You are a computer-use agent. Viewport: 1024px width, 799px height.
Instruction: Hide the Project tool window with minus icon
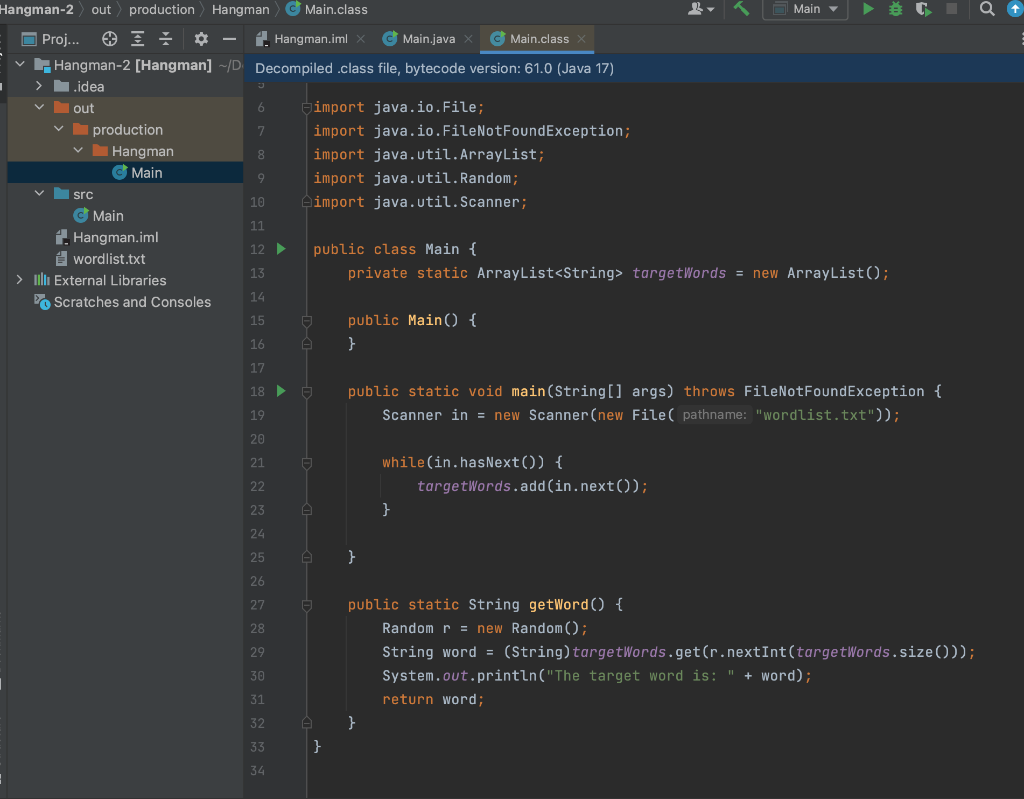228,39
